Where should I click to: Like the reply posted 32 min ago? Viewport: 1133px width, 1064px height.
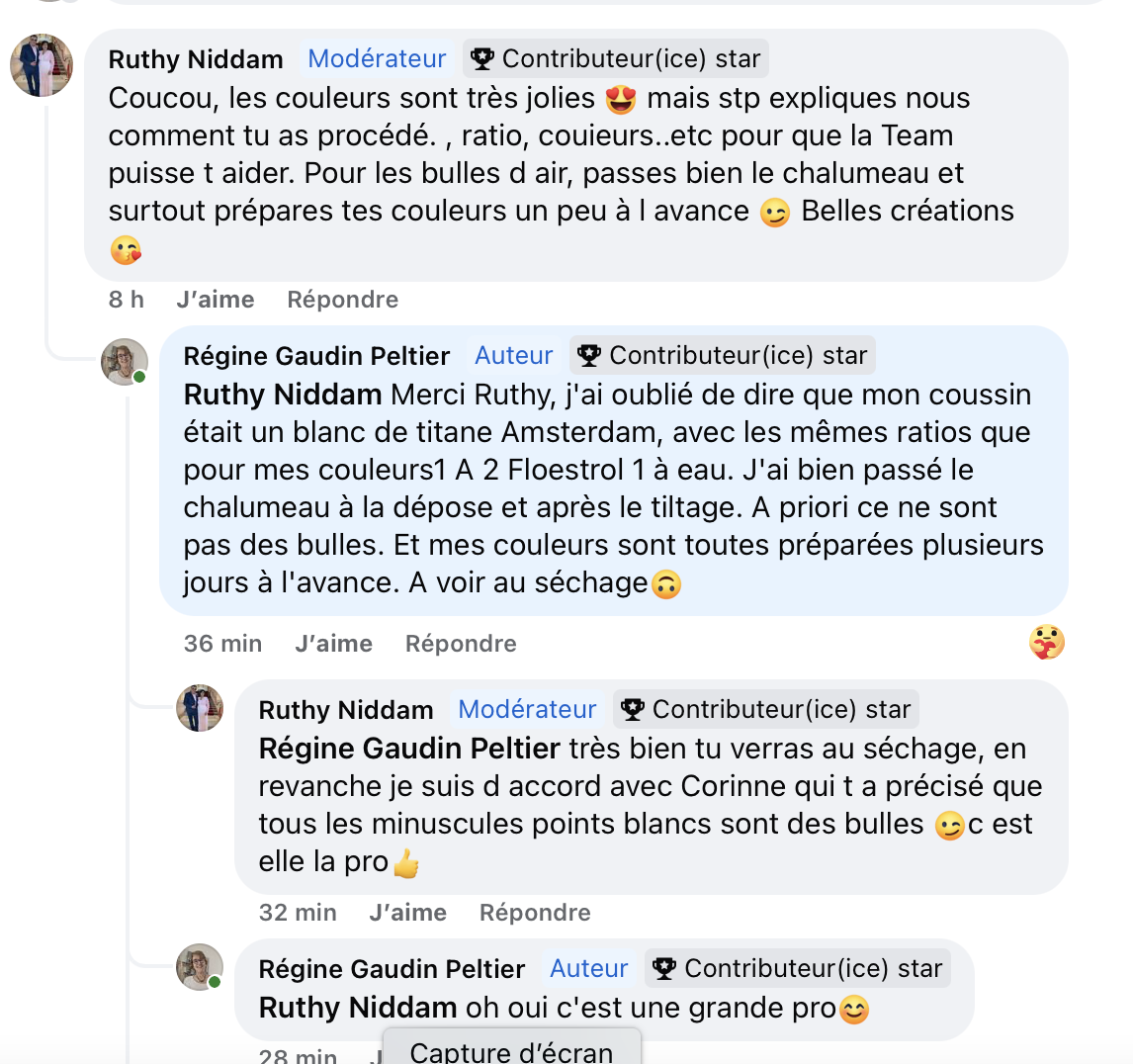click(x=407, y=913)
